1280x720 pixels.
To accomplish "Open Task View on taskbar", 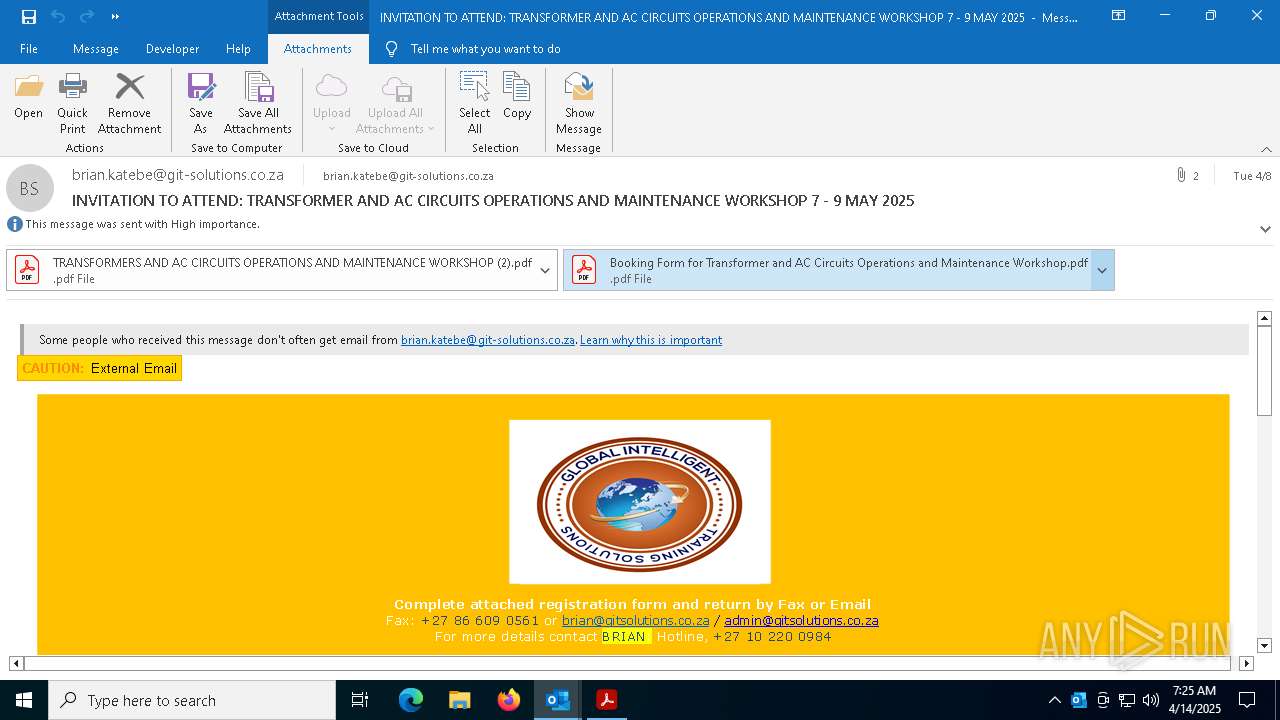I will [360, 700].
